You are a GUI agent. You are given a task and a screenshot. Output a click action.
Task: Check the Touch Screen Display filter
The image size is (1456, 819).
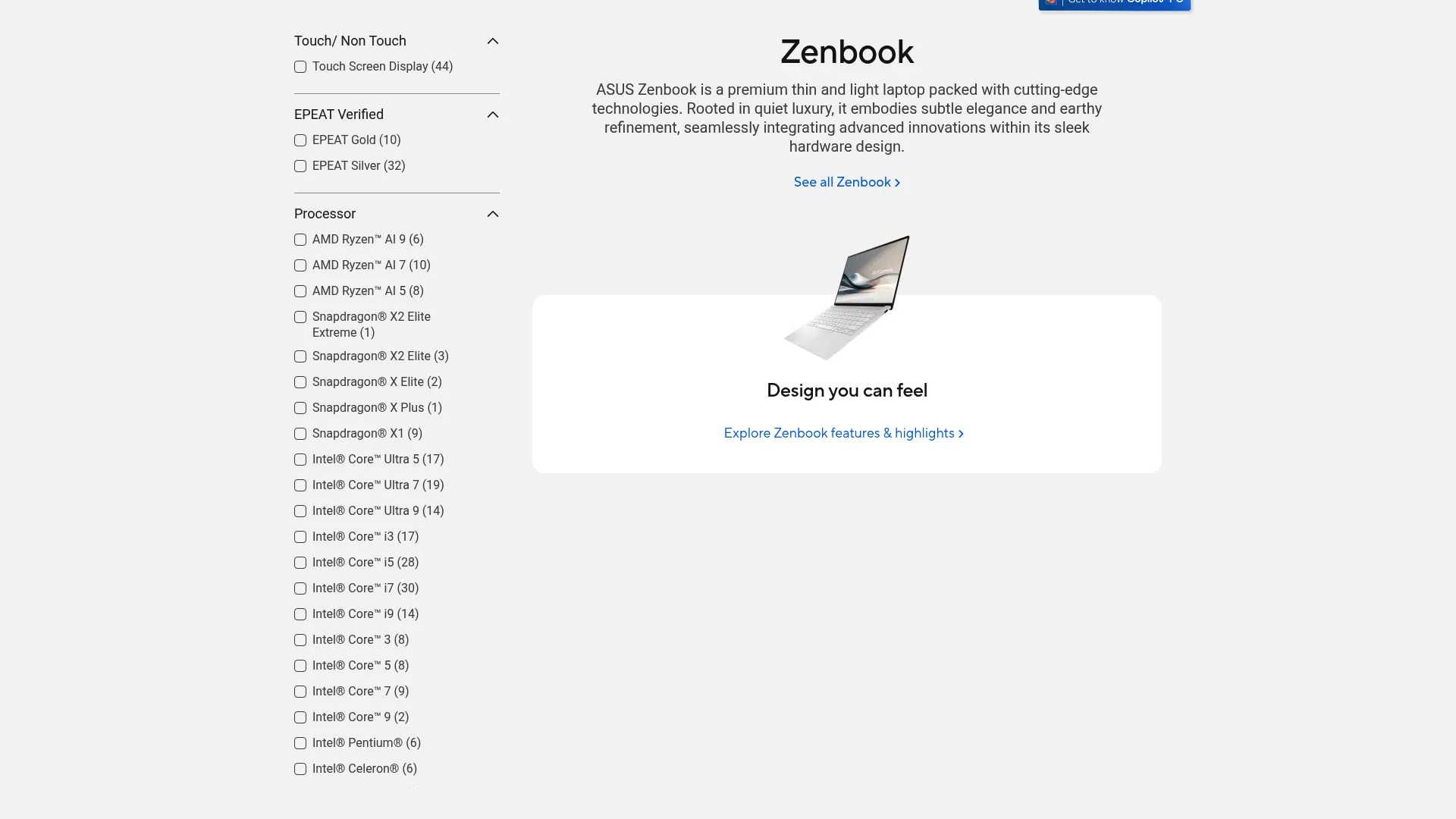coord(300,67)
